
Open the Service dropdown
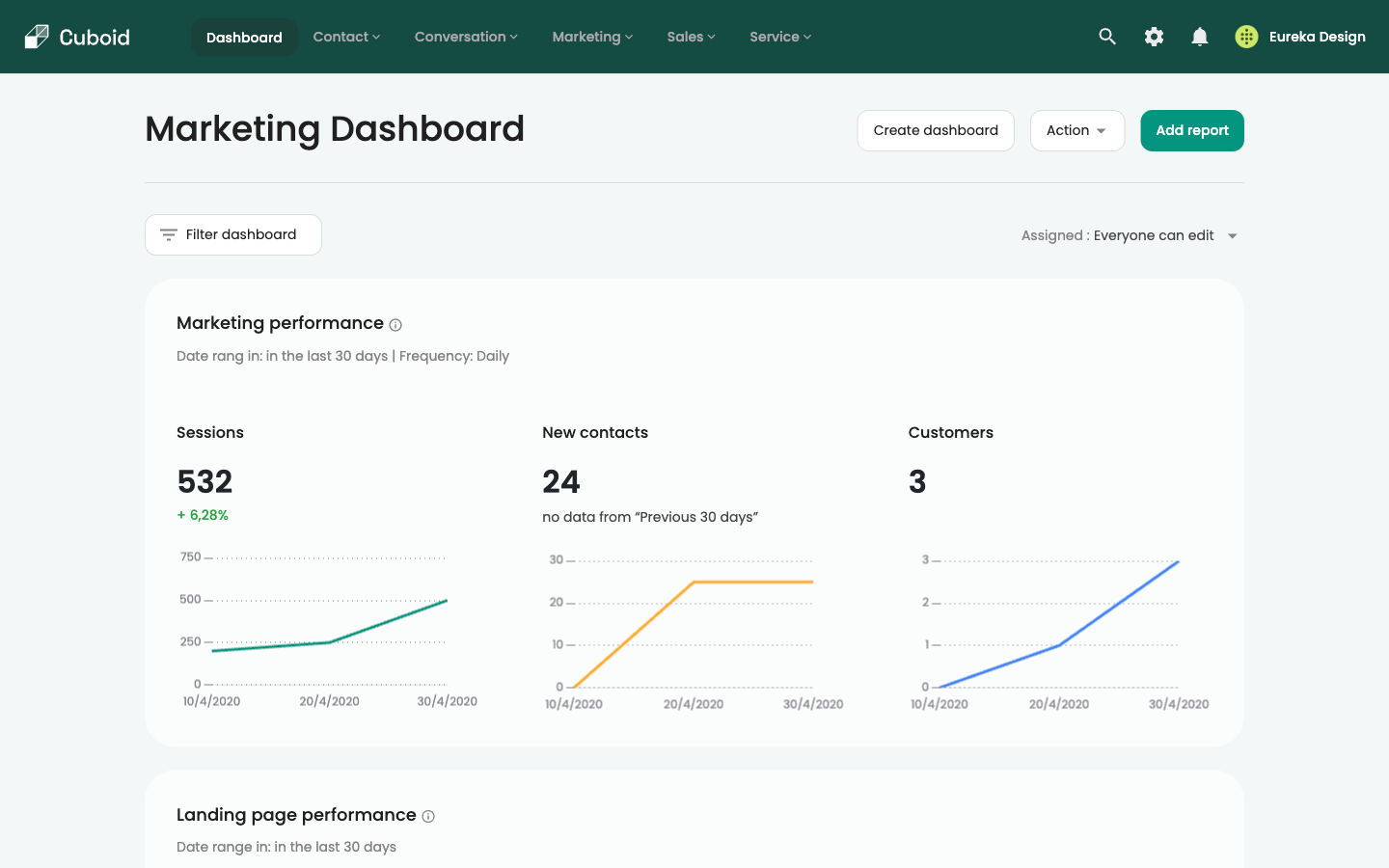click(x=779, y=37)
